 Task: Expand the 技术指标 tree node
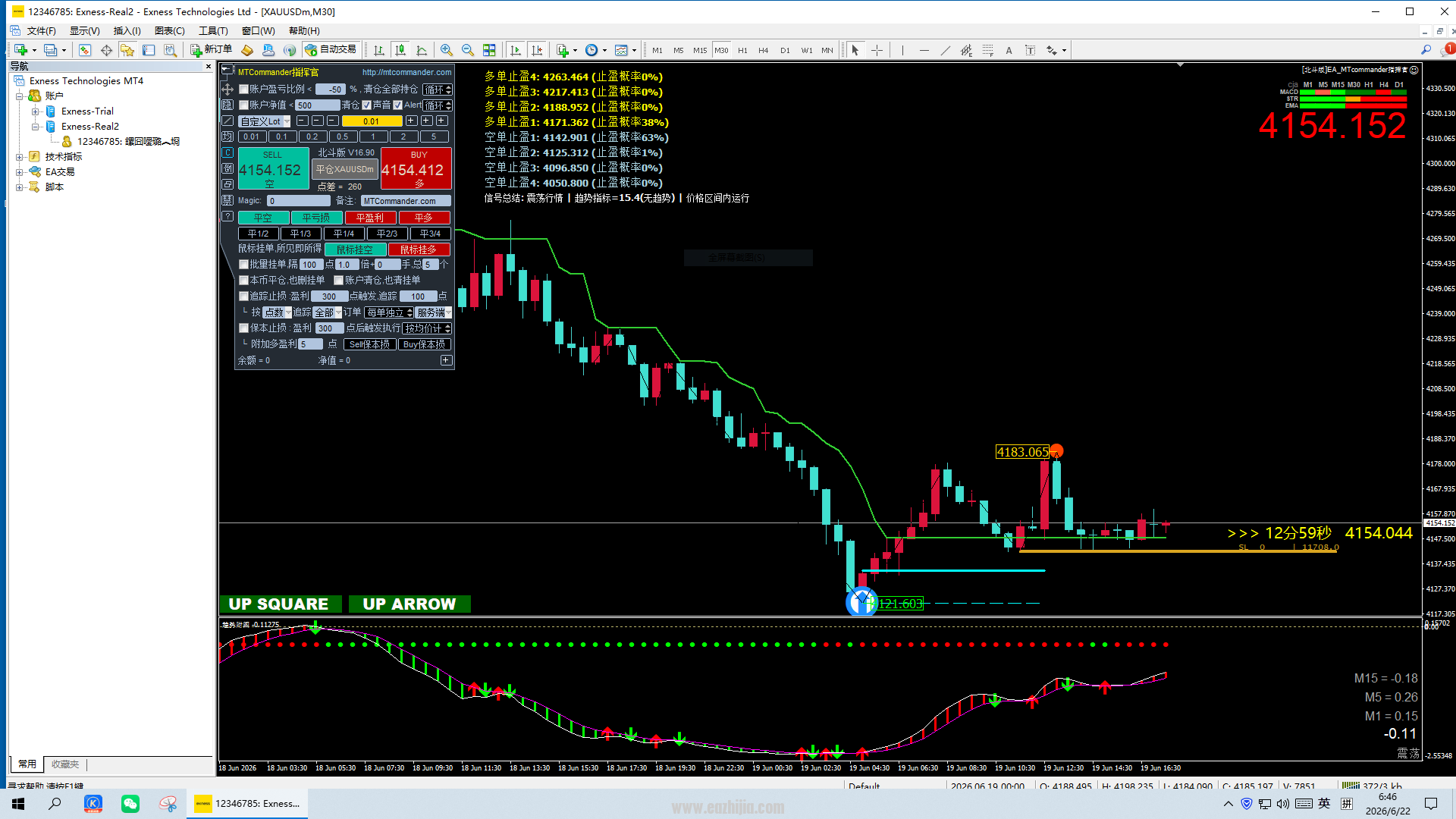click(x=20, y=157)
